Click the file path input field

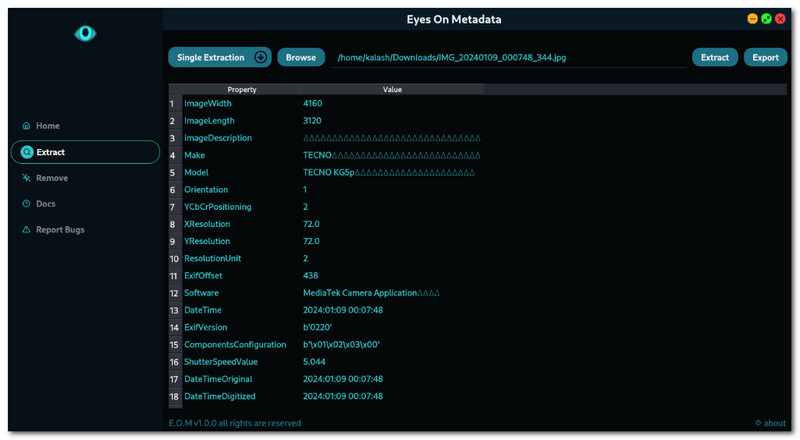click(509, 58)
